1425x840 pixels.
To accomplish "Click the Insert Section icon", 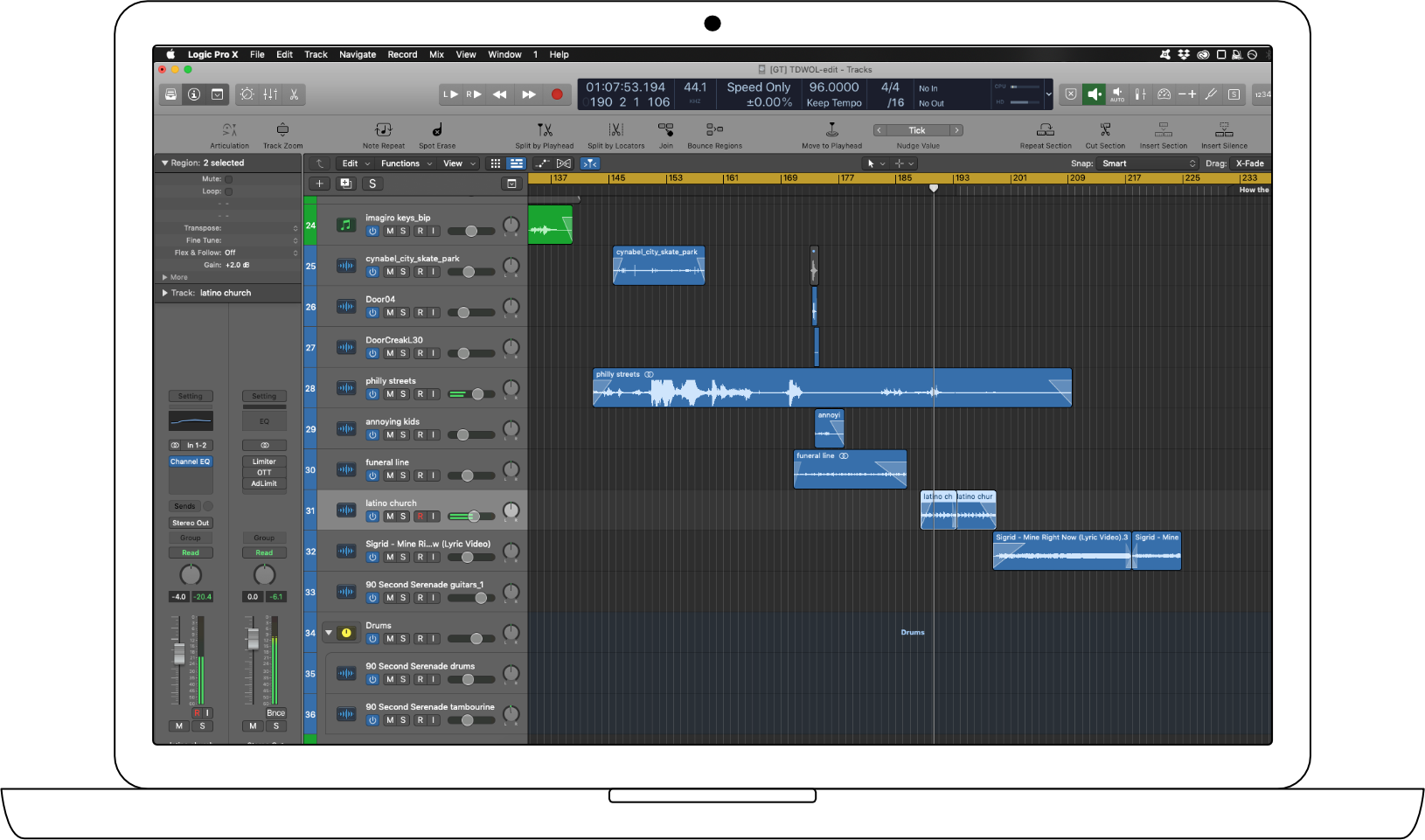I will (1164, 130).
